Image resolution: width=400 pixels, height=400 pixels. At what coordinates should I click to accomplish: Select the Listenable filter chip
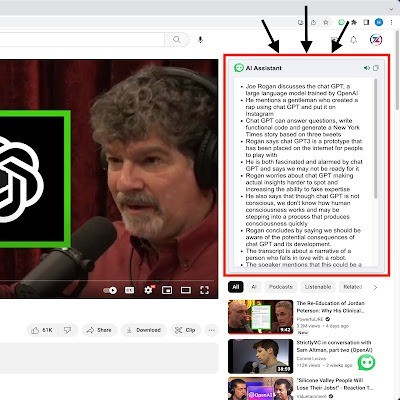coord(318,287)
